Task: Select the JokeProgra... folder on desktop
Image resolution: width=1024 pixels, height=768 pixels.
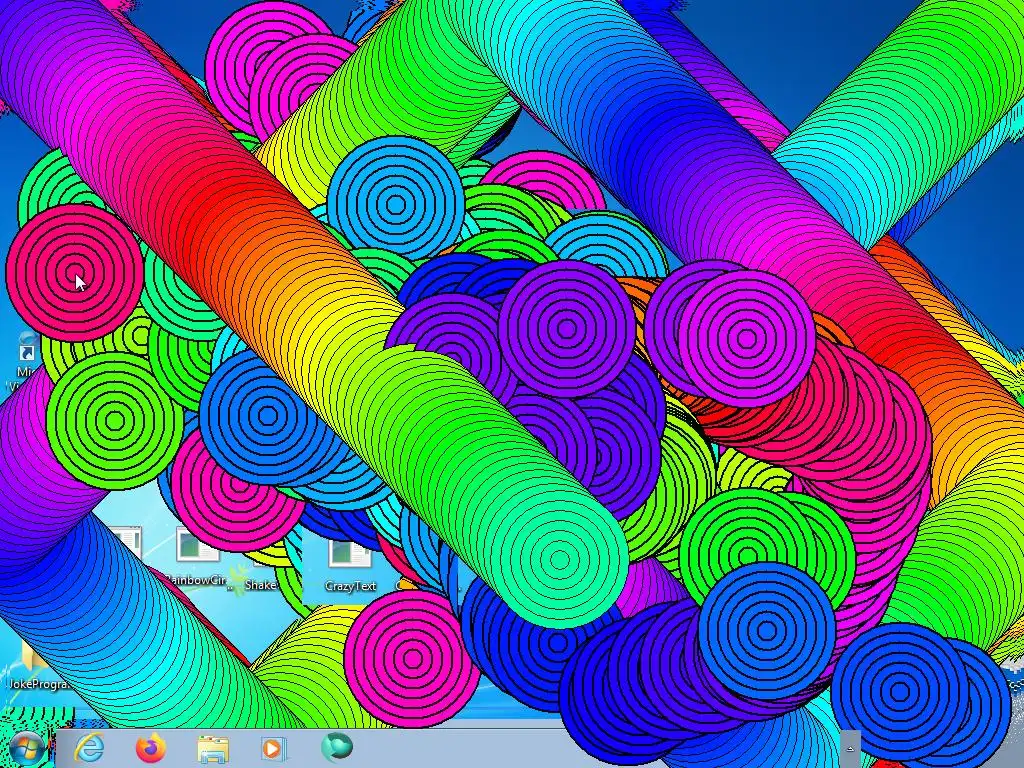Action: (33, 656)
